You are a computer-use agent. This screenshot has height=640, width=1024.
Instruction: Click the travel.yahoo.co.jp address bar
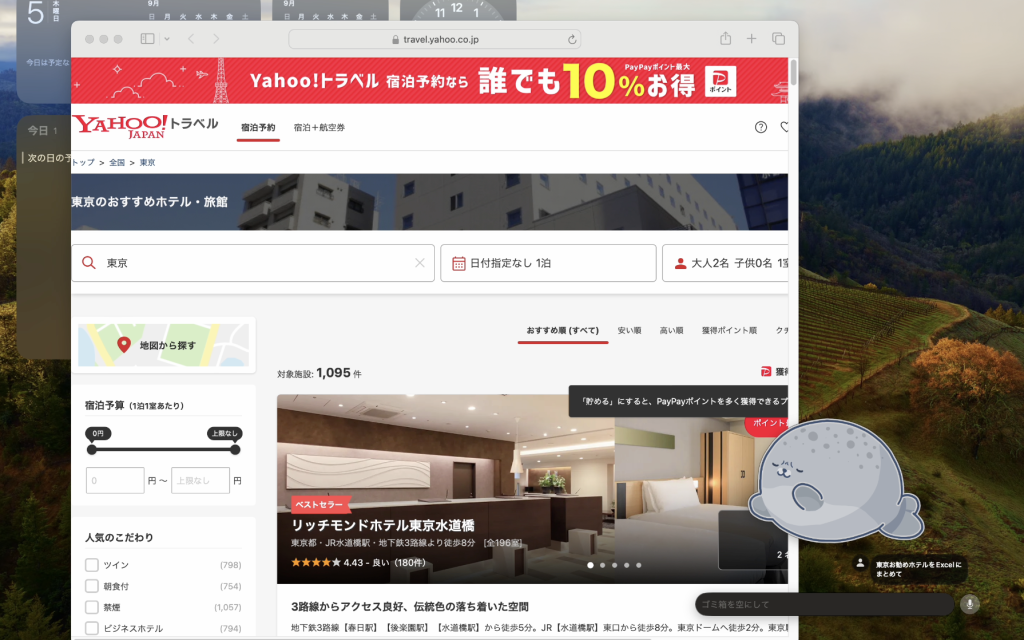click(x=435, y=39)
